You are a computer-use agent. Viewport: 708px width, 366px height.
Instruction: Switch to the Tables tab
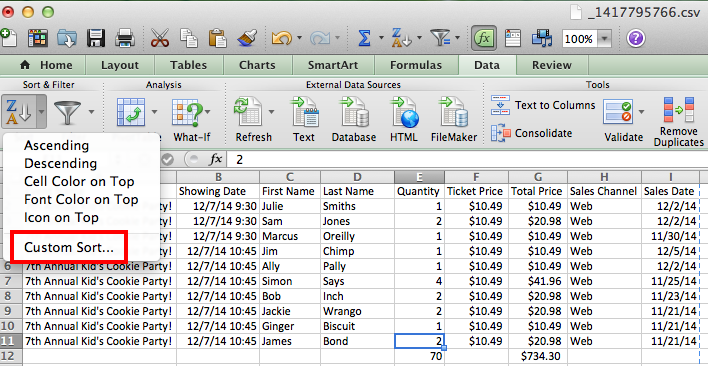(x=188, y=65)
